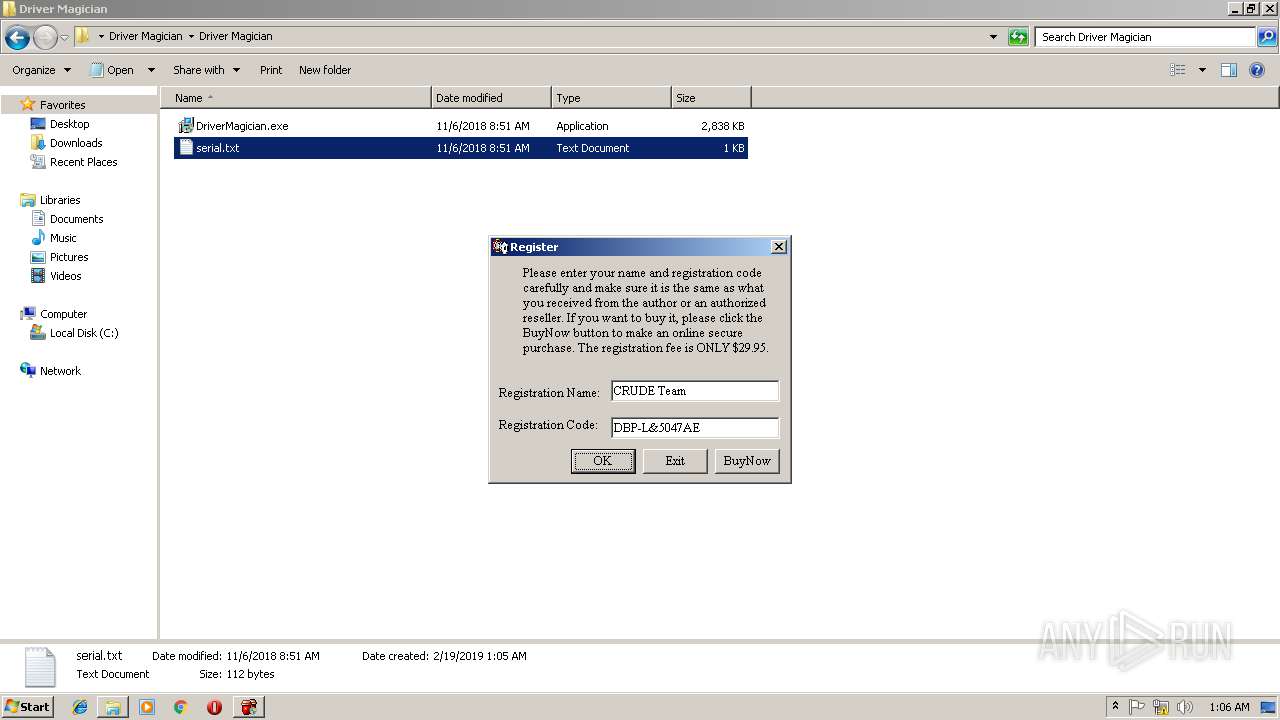Close the Register dialog
The width and height of the screenshot is (1280, 720).
point(779,247)
